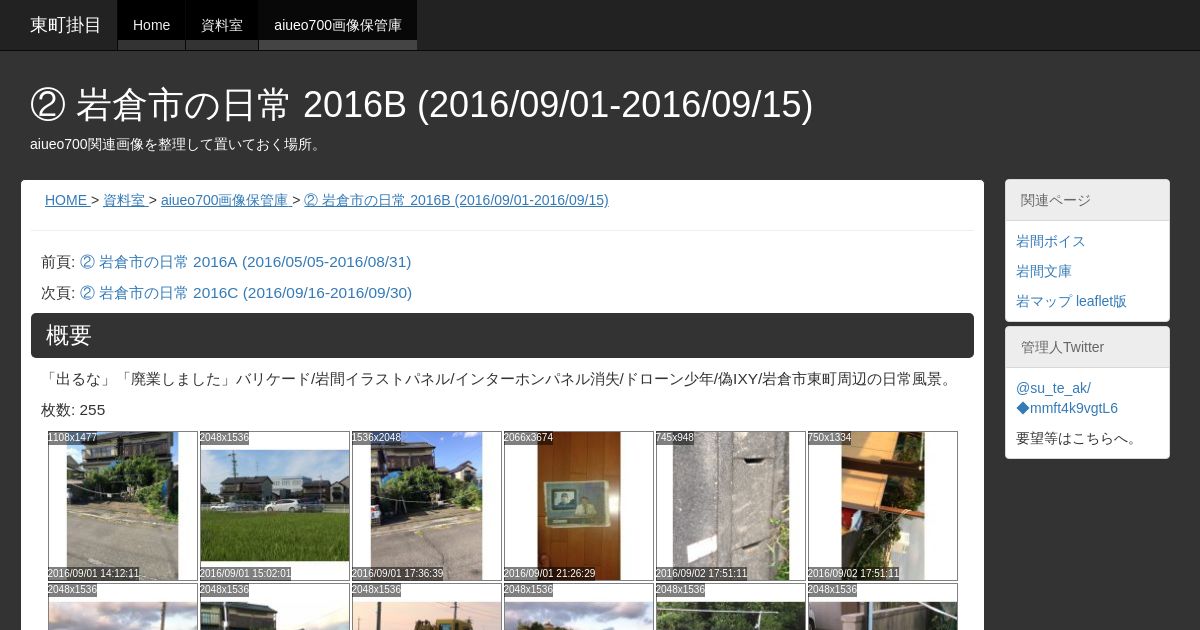The image size is (1200, 630).
Task: Open the 東町掛目 site title link
Action: click(66, 25)
